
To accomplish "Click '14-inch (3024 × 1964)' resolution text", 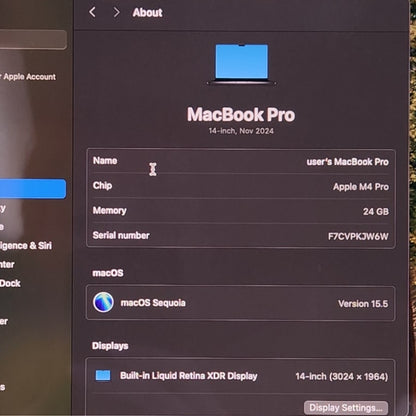I will (x=342, y=377).
